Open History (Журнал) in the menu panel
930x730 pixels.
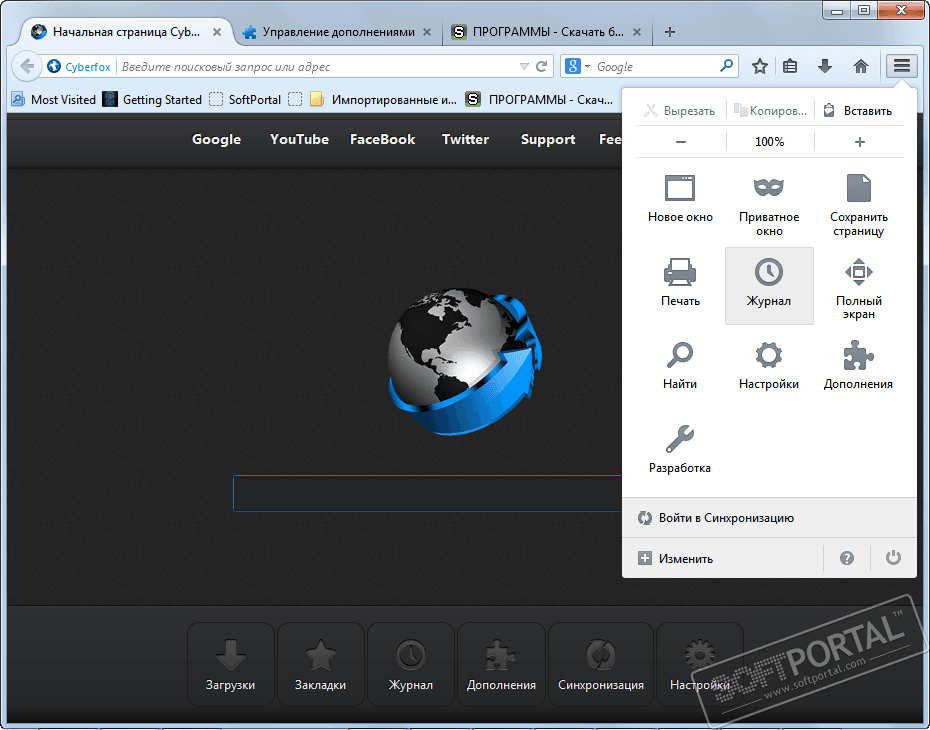point(769,286)
